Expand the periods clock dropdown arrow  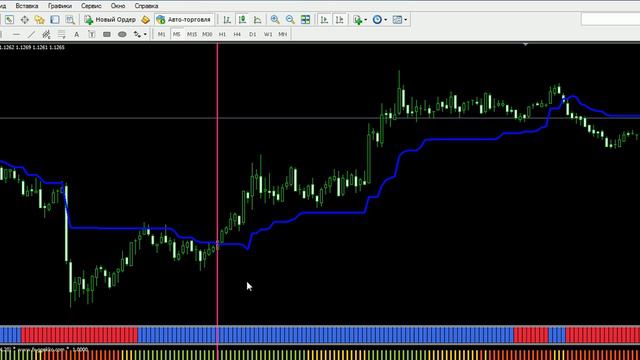tap(385, 20)
